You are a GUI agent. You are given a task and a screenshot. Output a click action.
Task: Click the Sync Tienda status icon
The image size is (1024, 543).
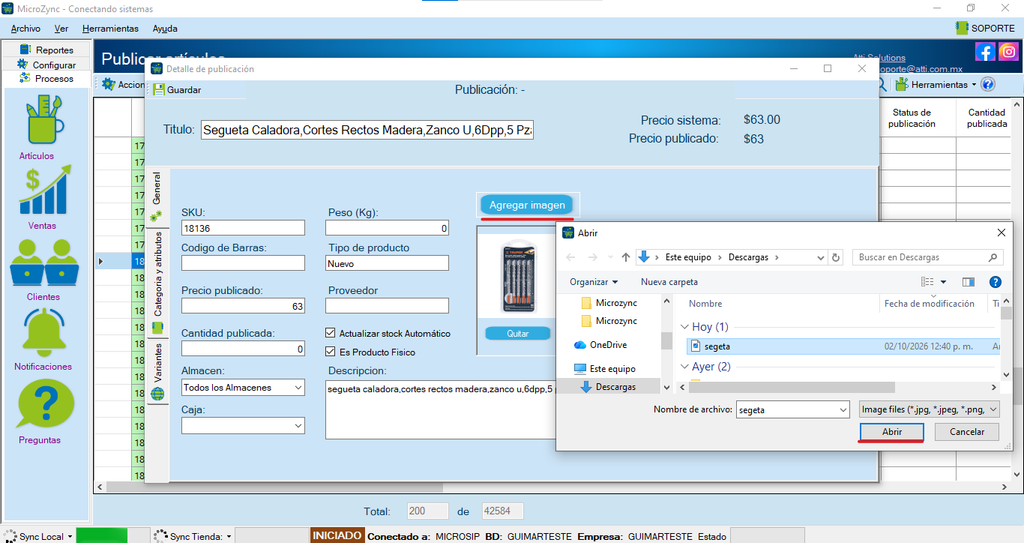[161, 536]
